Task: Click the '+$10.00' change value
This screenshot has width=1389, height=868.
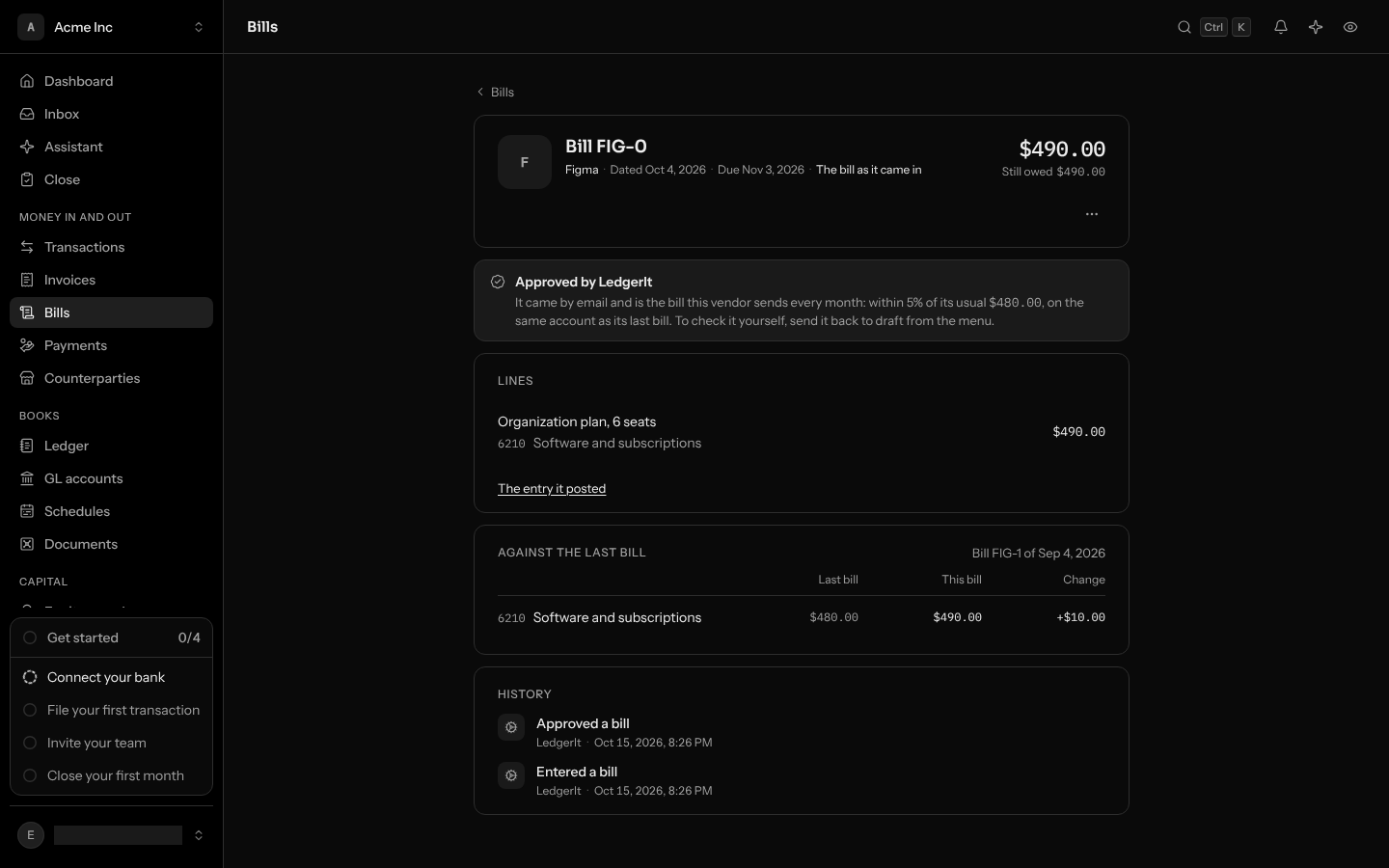Action: click(1080, 617)
